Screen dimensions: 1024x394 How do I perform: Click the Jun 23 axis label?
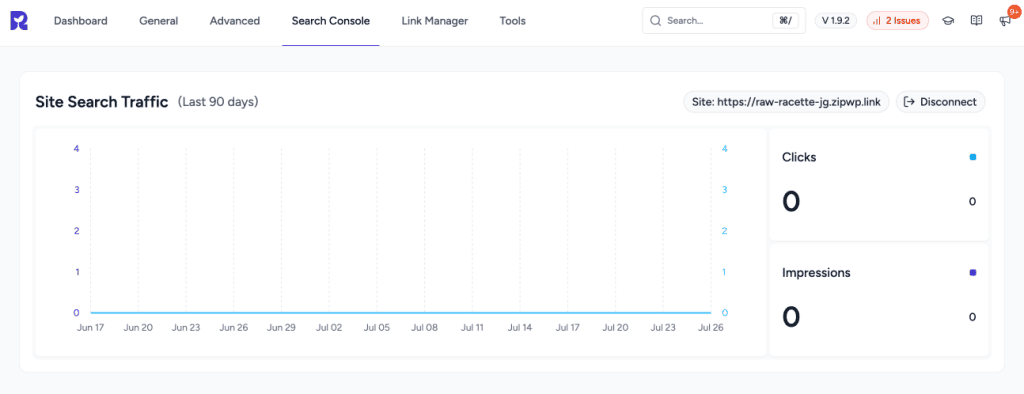(x=185, y=327)
